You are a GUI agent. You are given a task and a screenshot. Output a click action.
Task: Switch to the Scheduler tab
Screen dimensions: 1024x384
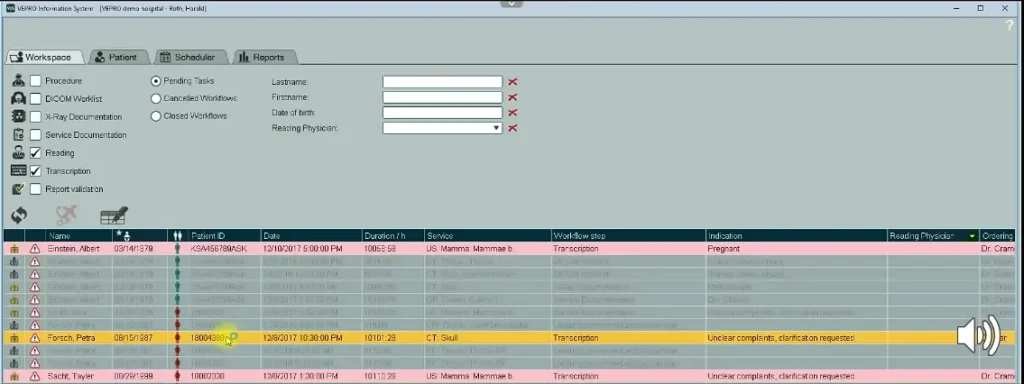[x=191, y=57]
